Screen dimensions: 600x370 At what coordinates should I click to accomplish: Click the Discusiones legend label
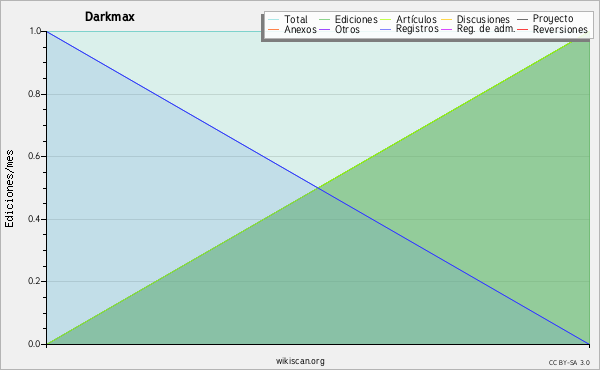483,19
